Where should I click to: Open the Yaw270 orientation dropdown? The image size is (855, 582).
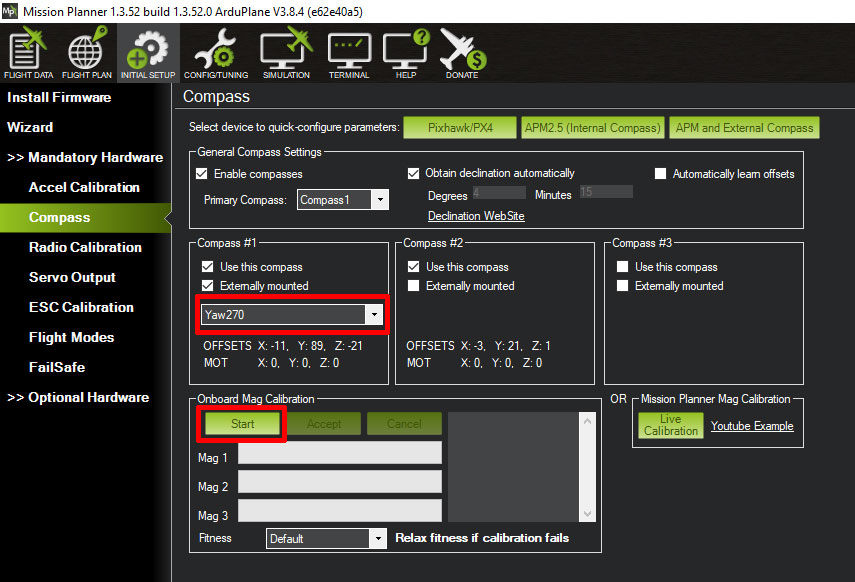374,315
